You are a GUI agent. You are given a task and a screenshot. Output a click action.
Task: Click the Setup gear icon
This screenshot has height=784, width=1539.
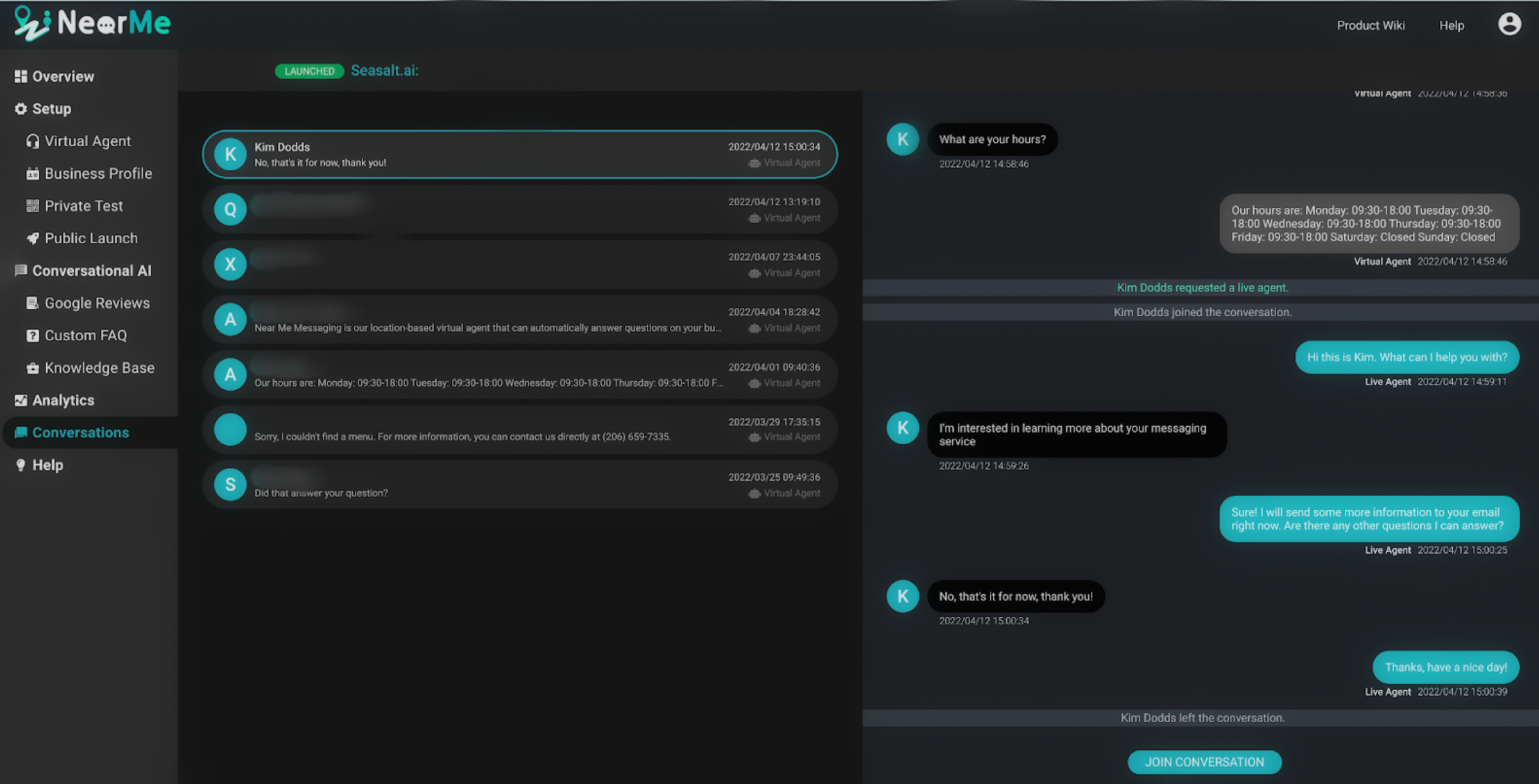coord(21,109)
